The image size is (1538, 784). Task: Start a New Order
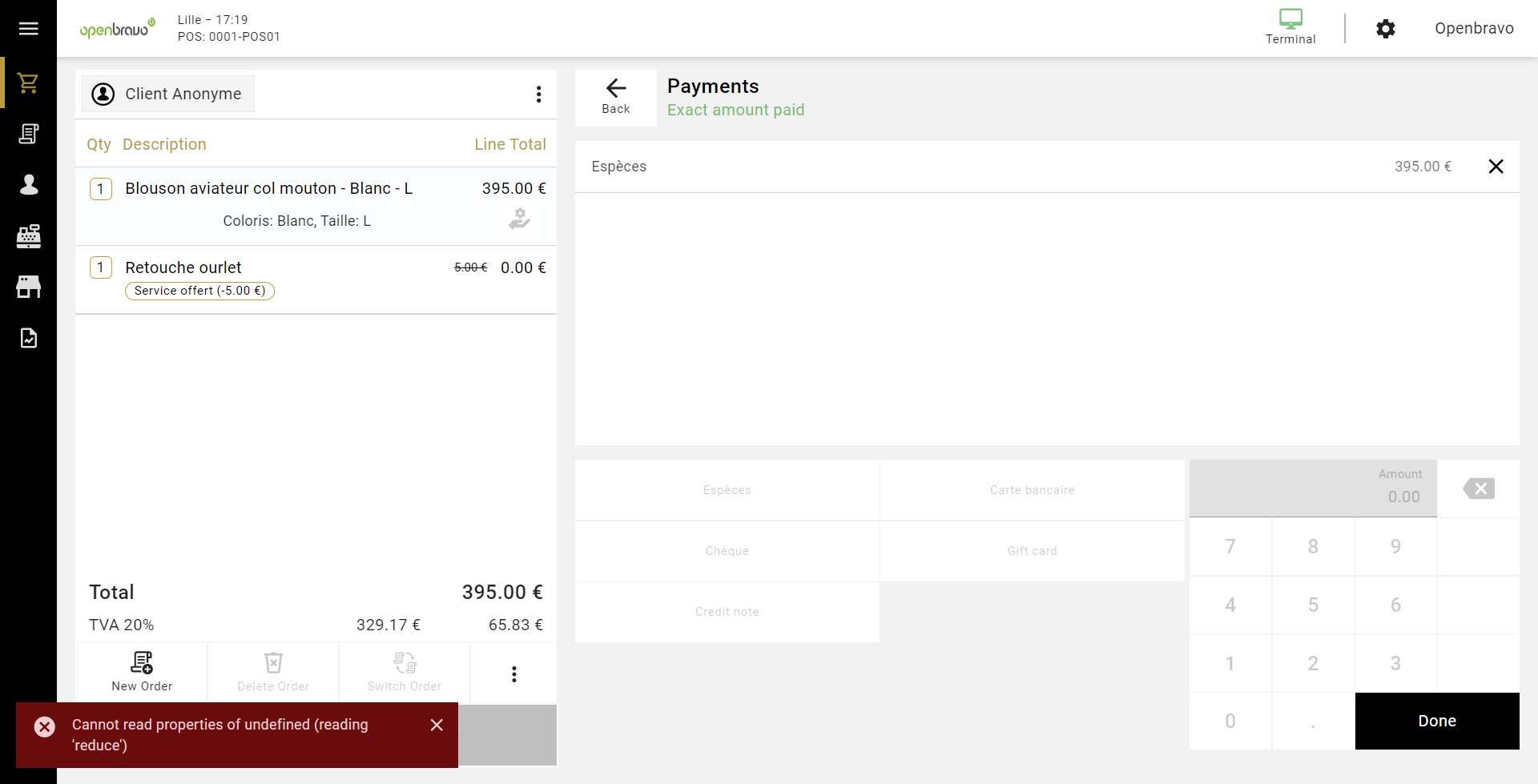(142, 672)
